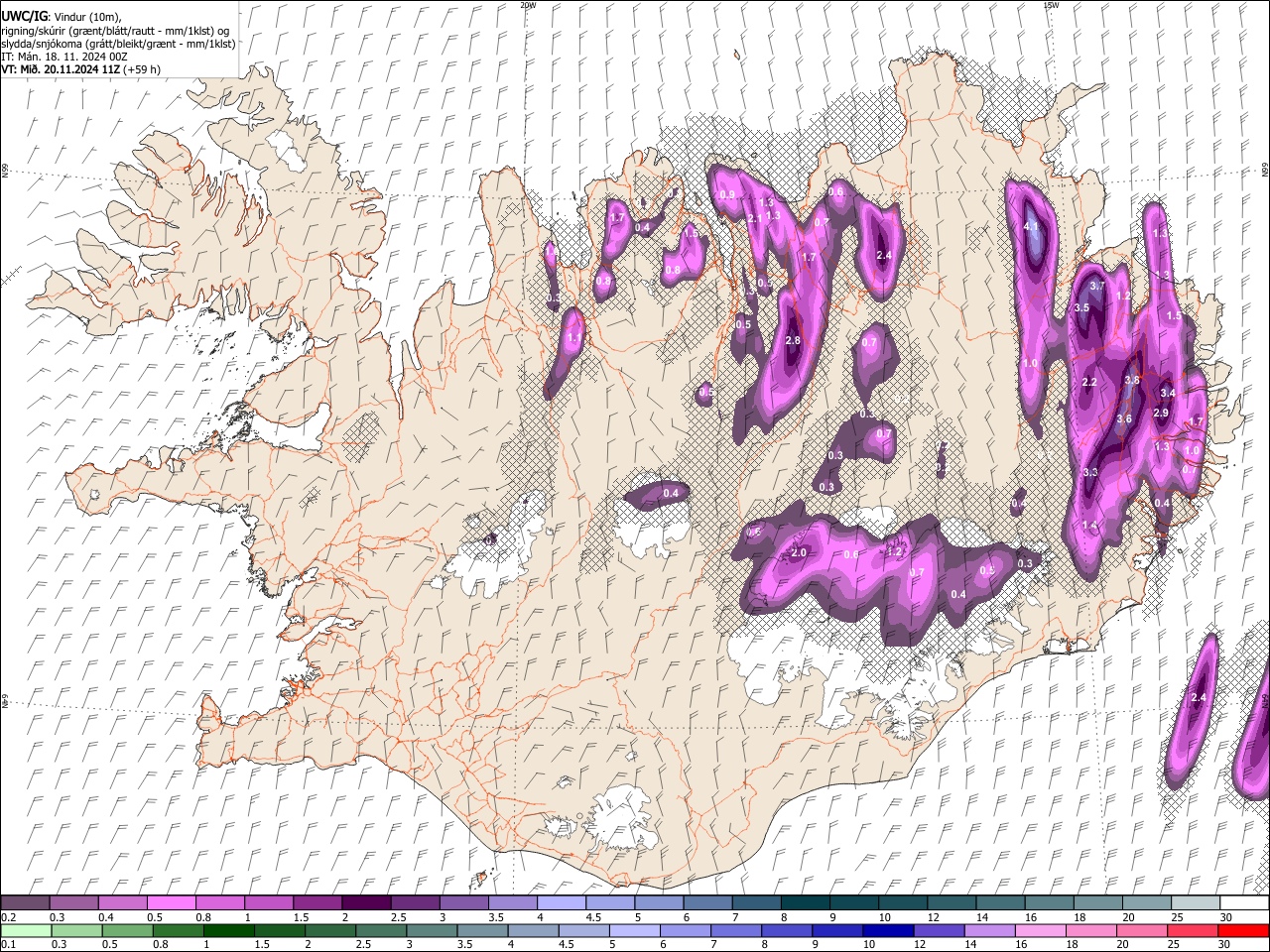Viewport: 1270px width, 952px height.
Task: Click the '30' label on the snow scale row
Action: click(x=1226, y=917)
